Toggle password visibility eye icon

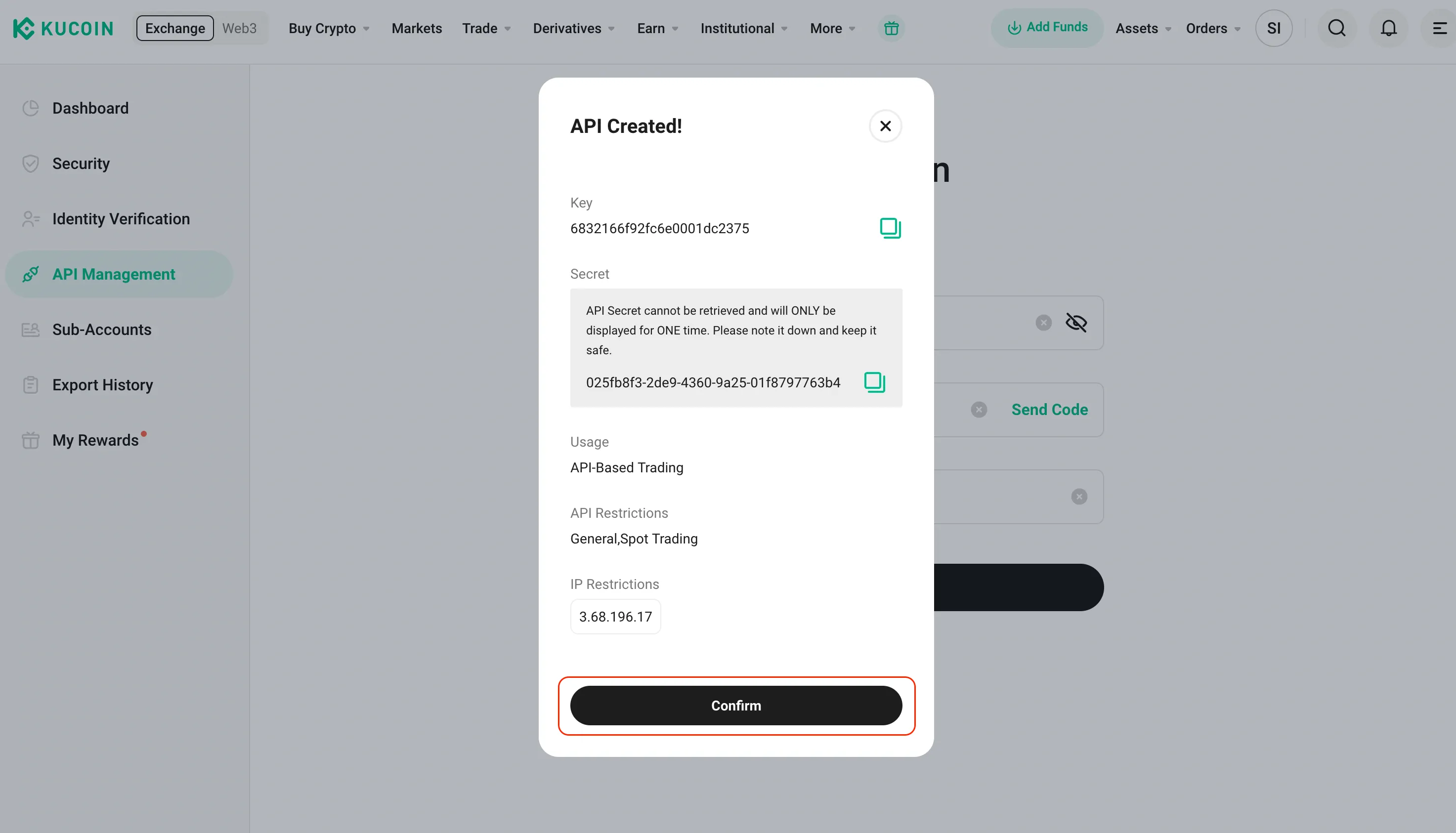[1076, 323]
